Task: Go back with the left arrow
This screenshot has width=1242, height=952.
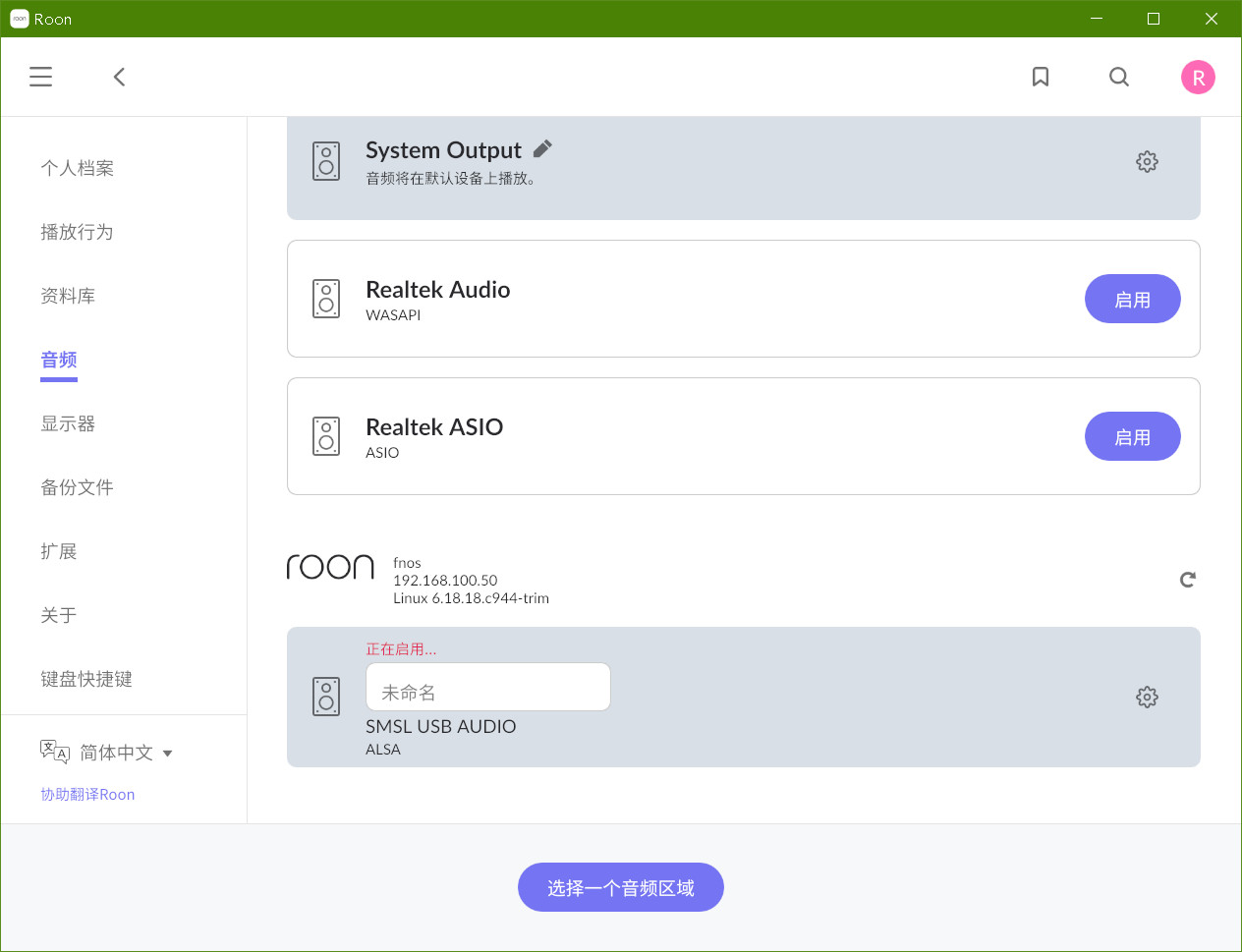Action: [119, 77]
